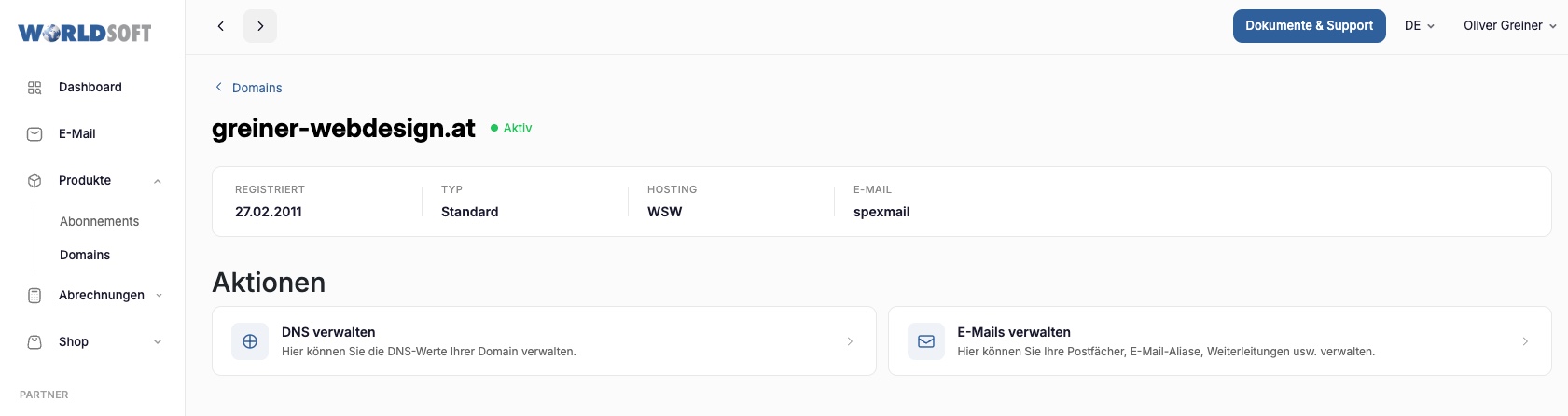Click the Worldsoft logo

point(85,34)
